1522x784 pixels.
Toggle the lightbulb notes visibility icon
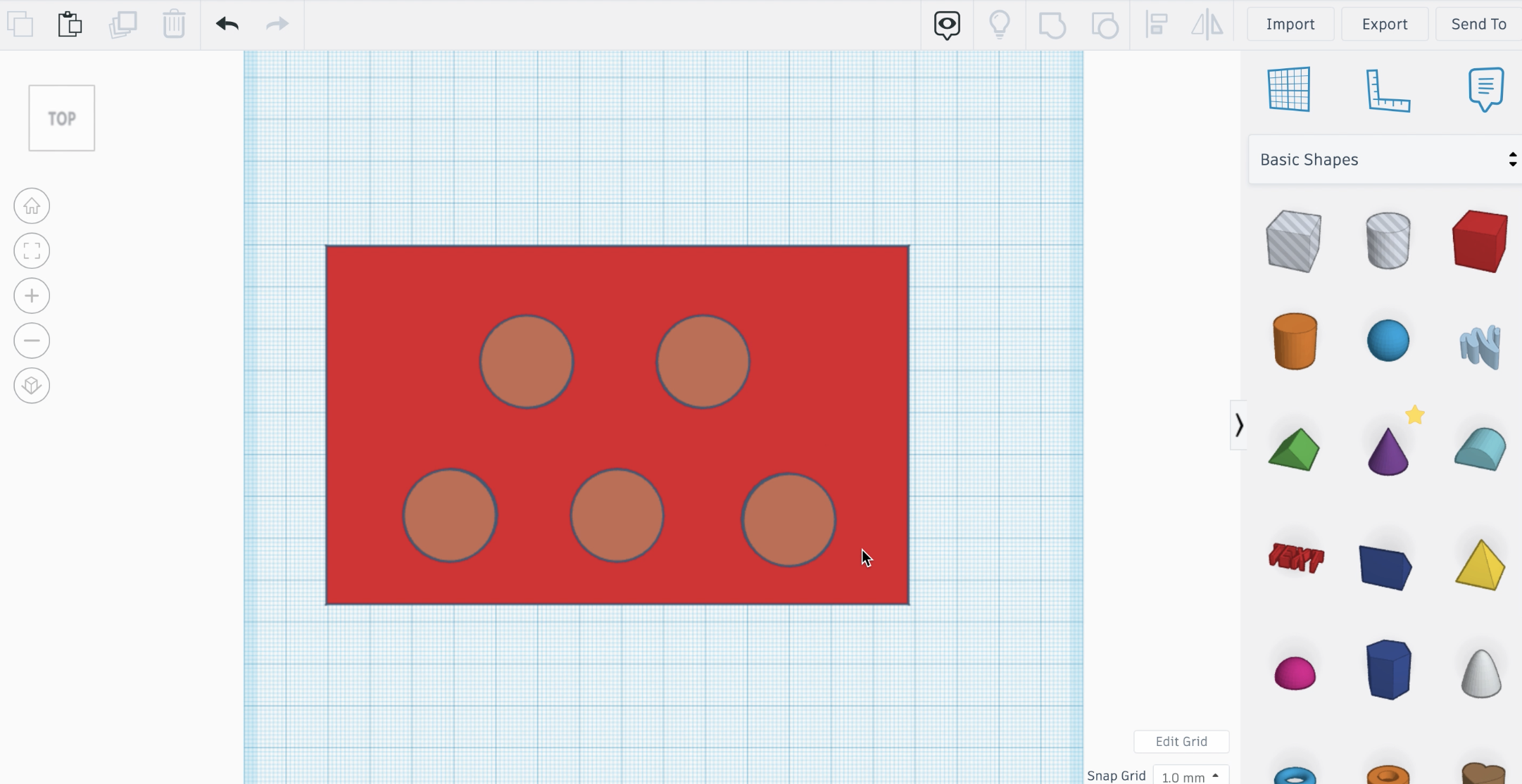click(1000, 25)
